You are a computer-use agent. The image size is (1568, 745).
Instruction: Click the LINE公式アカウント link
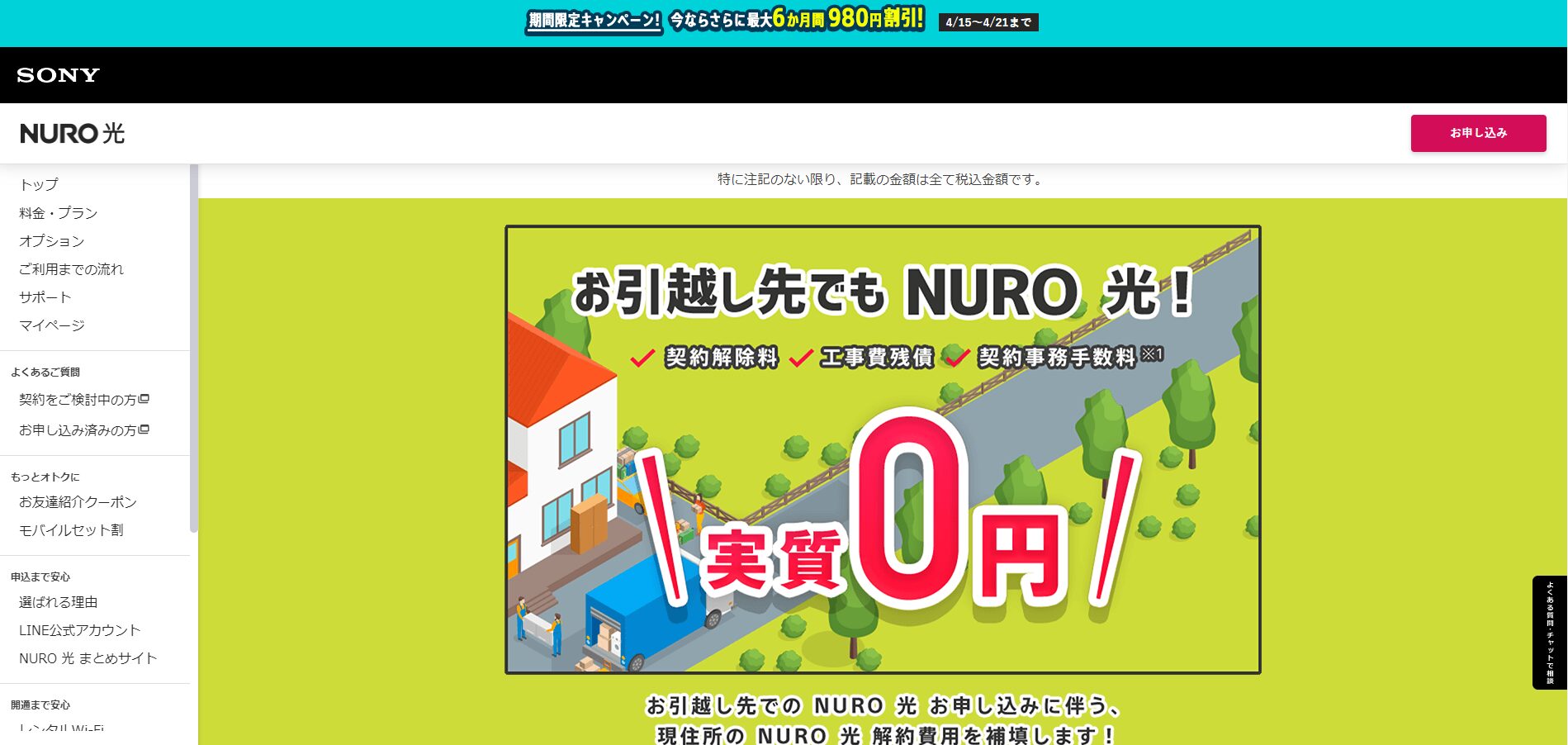click(x=79, y=629)
